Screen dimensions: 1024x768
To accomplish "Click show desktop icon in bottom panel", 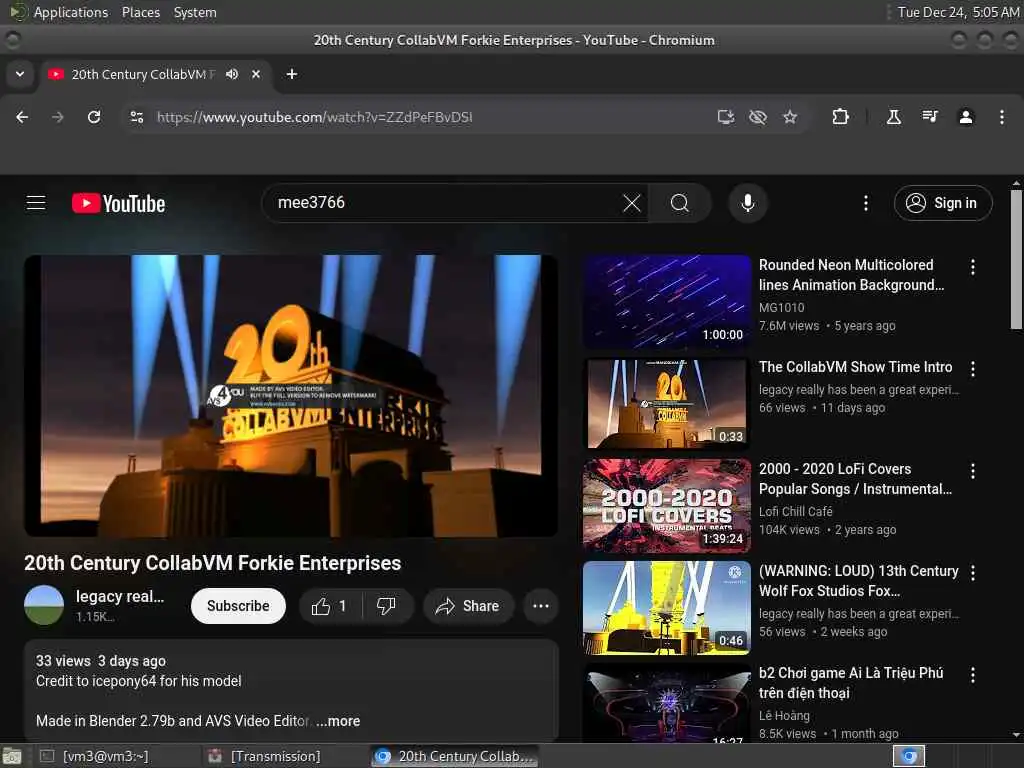I will 12,757.
